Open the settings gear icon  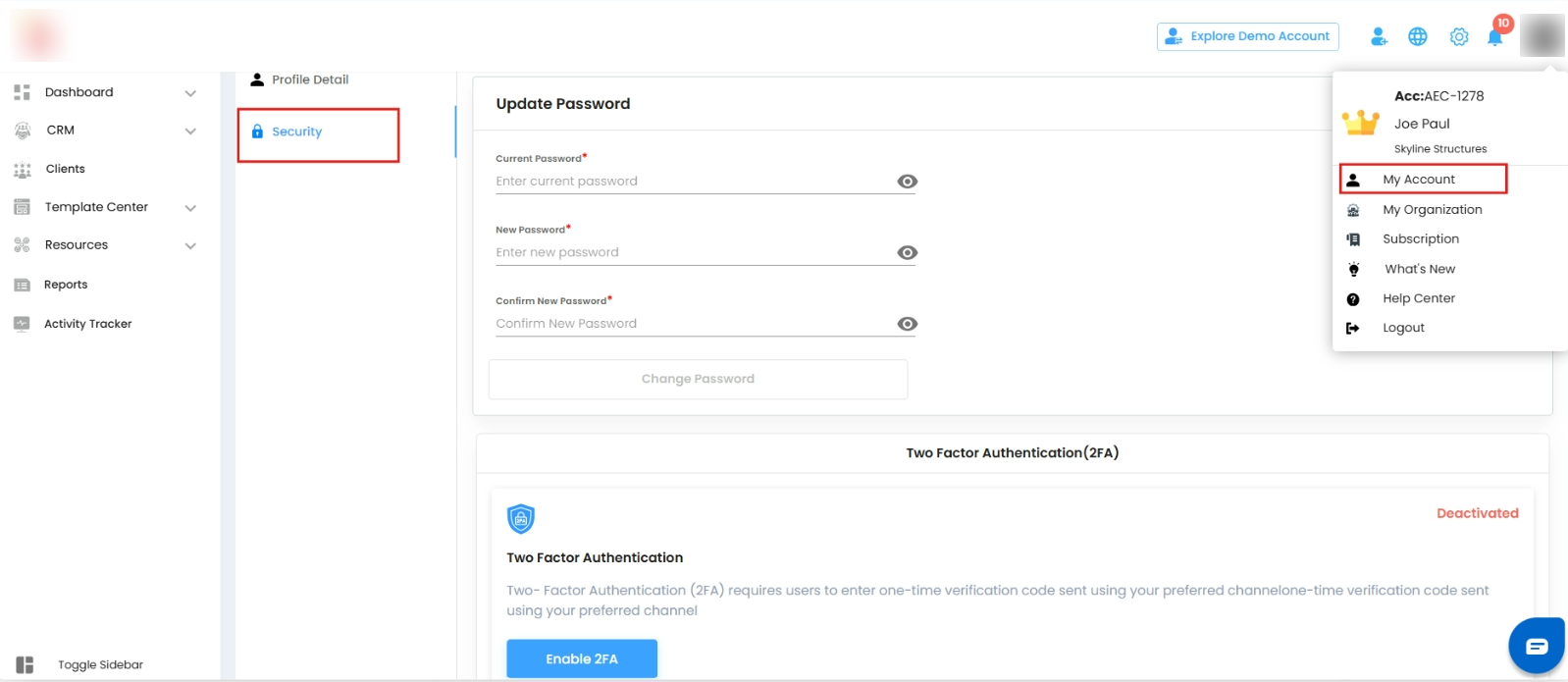click(1459, 36)
